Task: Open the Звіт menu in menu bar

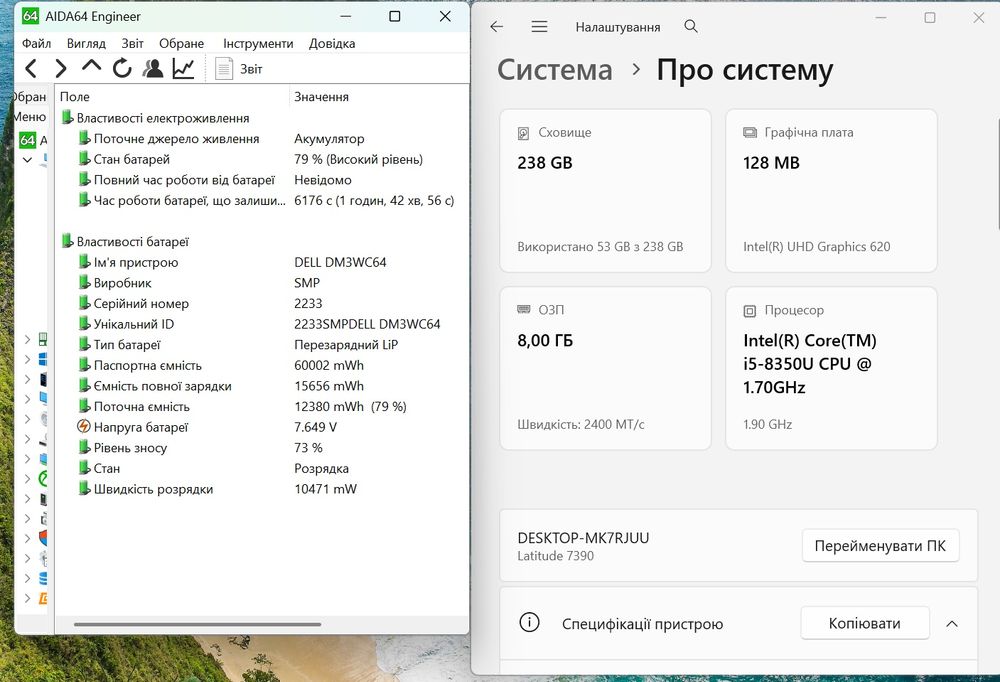Action: (132, 43)
